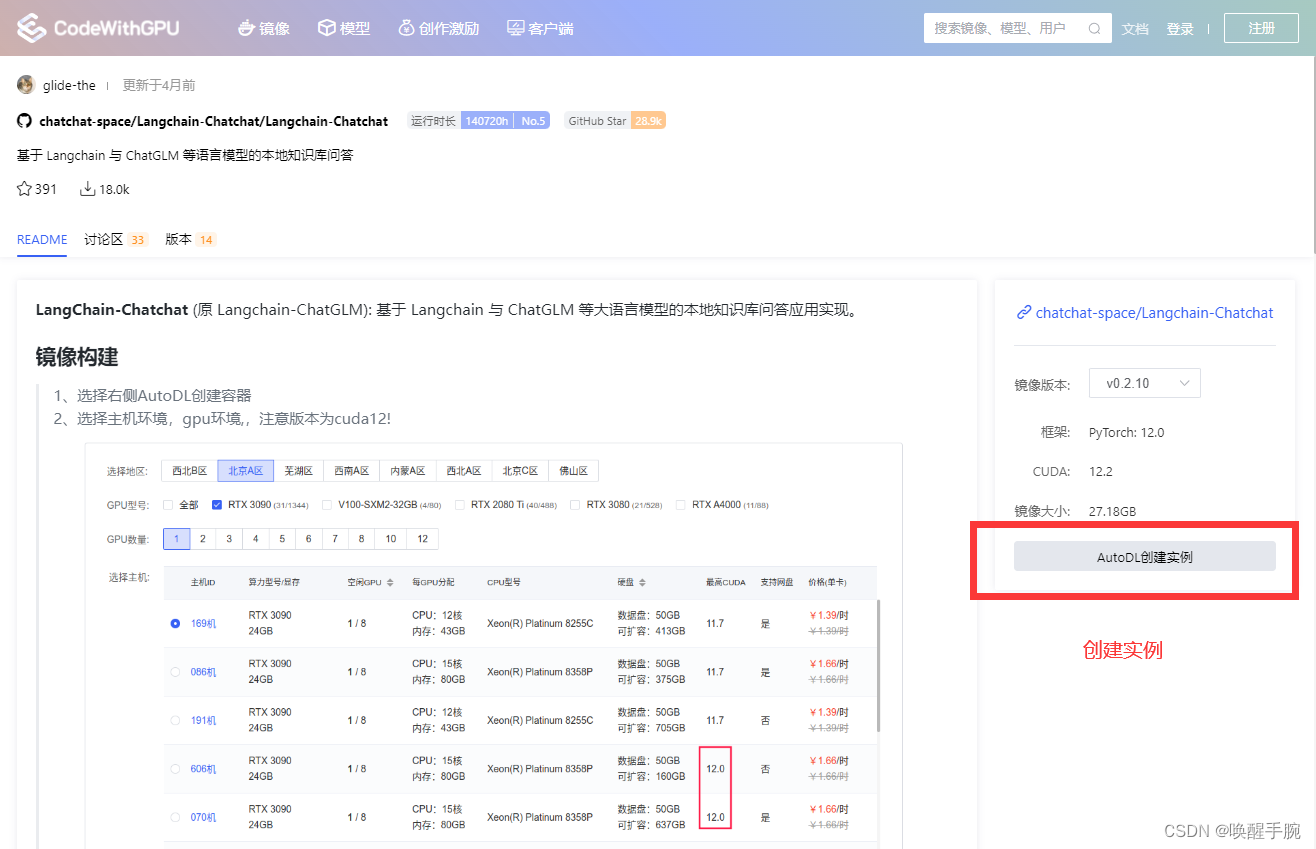Select the 191机 host radio button
The width and height of the screenshot is (1316, 849).
(175, 720)
